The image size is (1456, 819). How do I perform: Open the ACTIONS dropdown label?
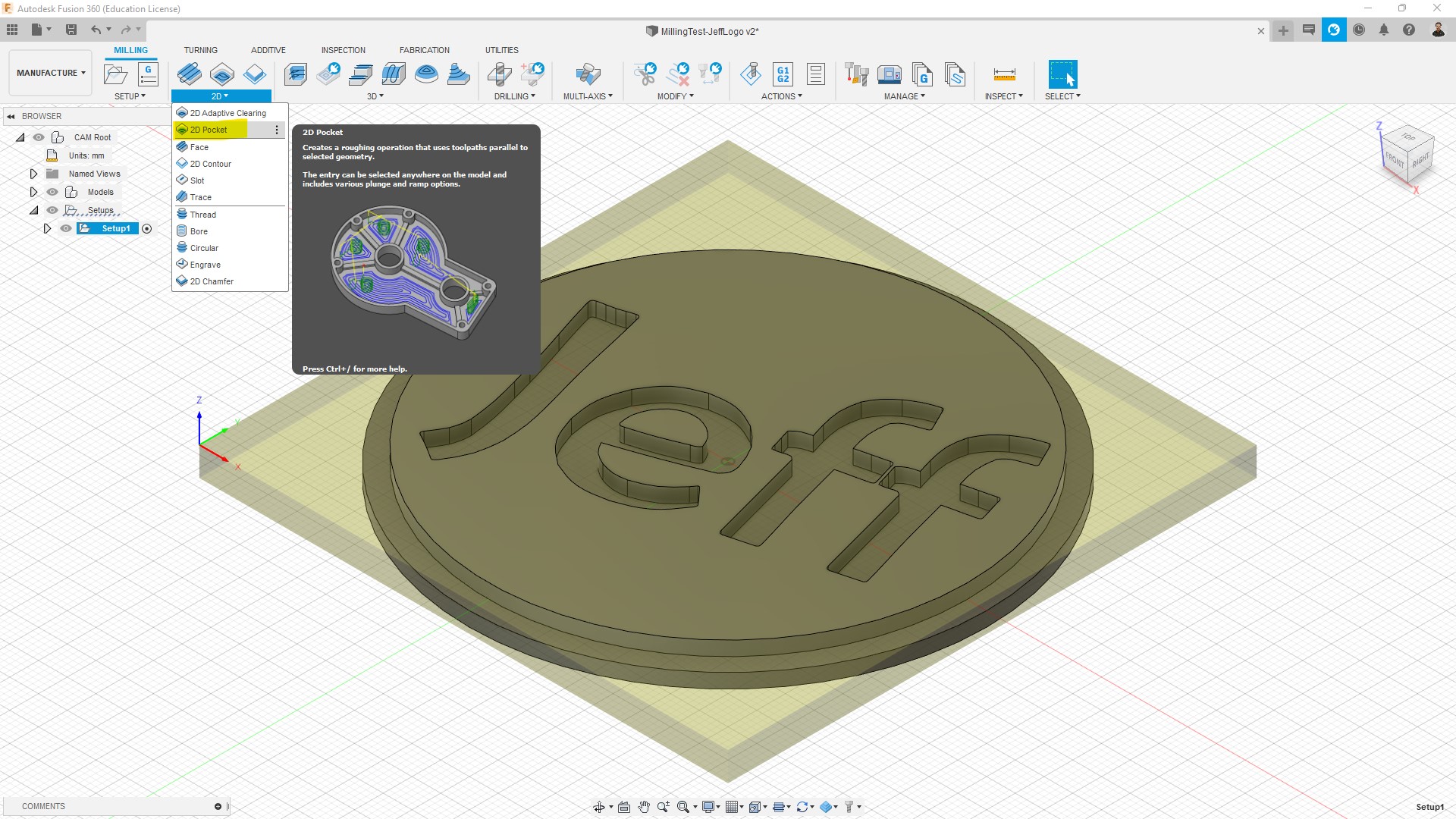781,96
